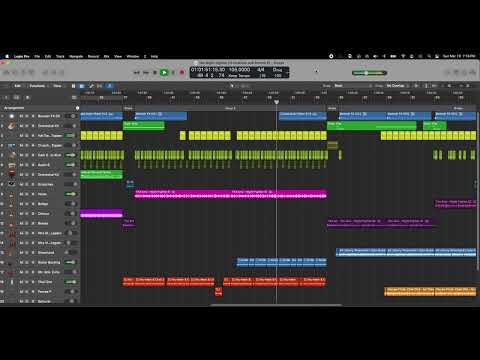Stop playback with the Stop button
Viewport: 480px width, 360px height.
pos(155,72)
